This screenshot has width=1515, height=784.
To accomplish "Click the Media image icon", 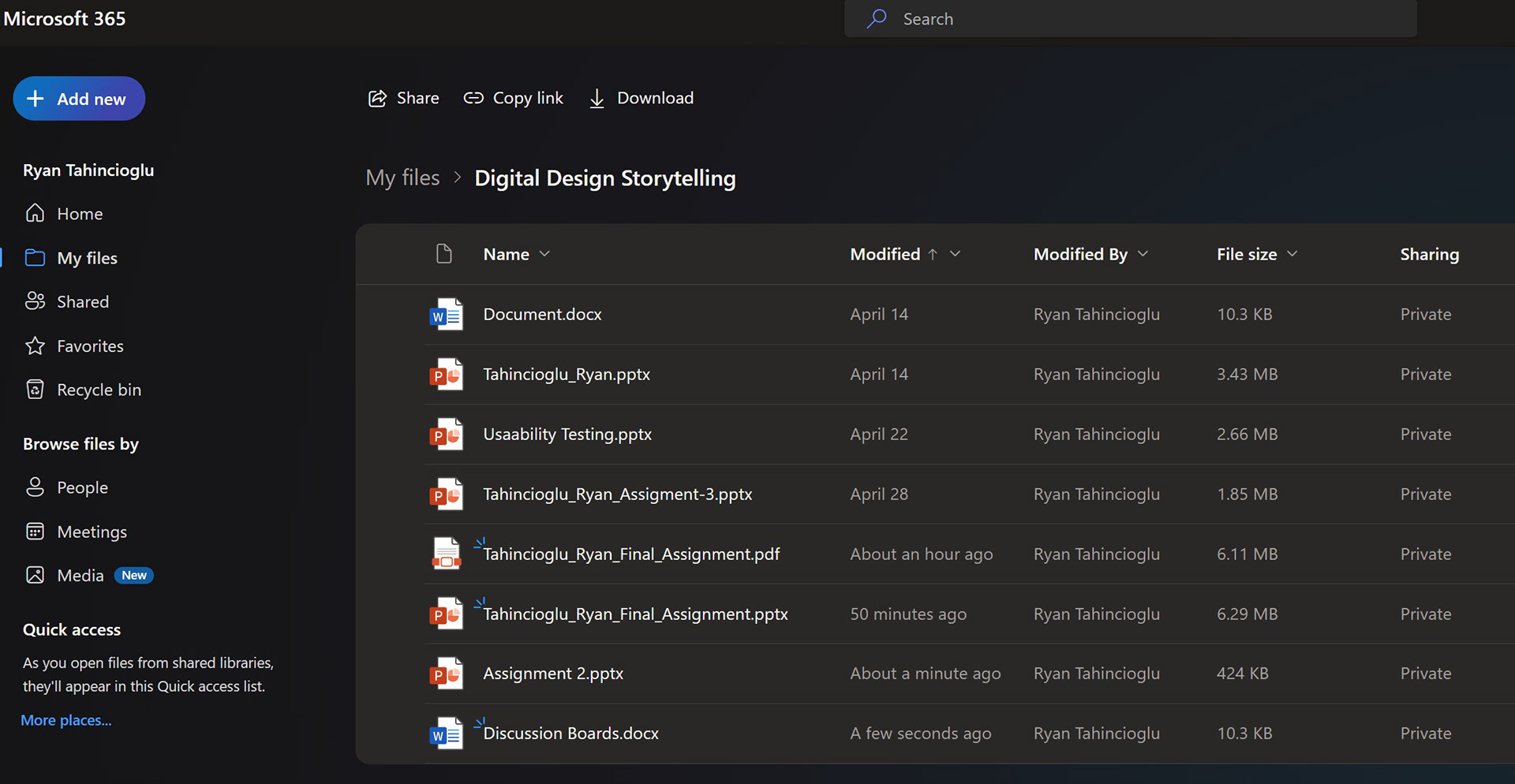I will (x=35, y=575).
